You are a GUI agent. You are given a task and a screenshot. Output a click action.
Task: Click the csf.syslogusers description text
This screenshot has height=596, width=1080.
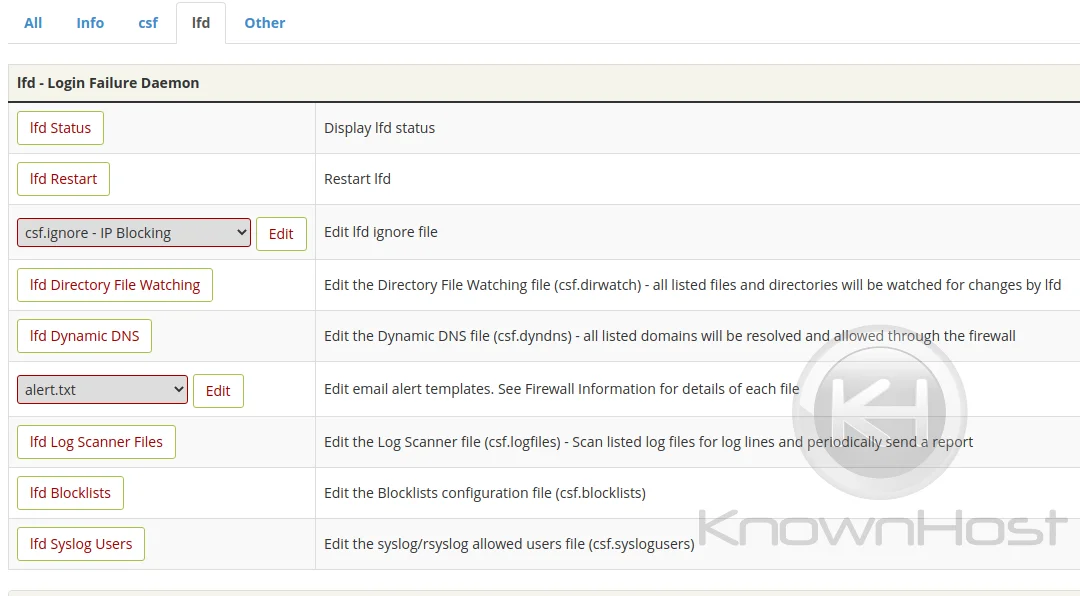(509, 544)
